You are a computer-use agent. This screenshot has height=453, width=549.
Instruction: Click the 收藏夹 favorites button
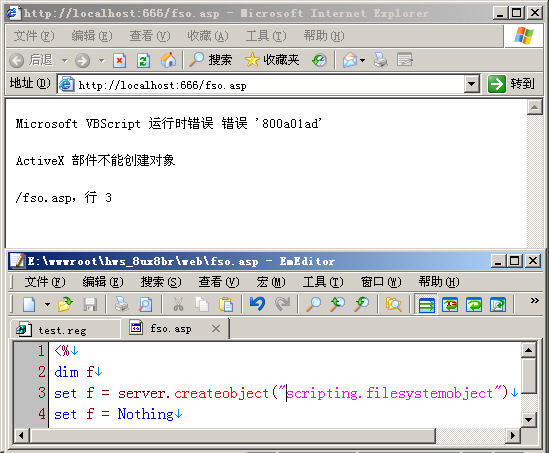pyautogui.click(x=272, y=60)
